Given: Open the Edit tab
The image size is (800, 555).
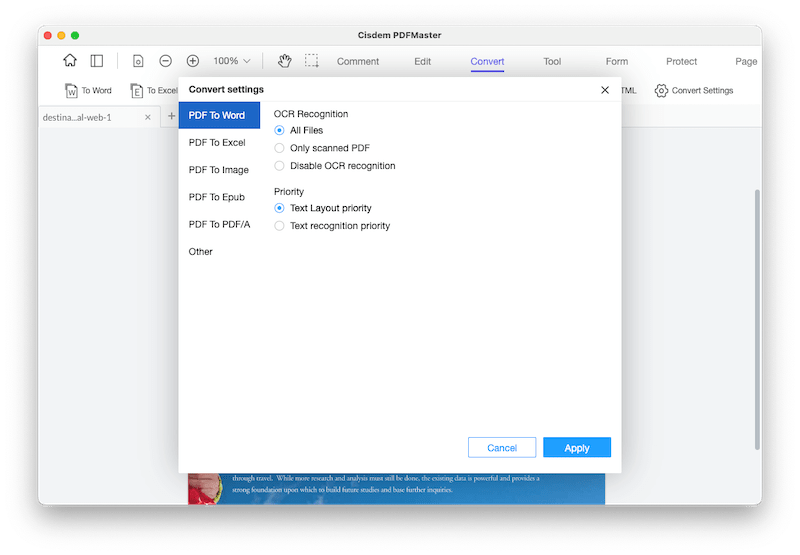Looking at the screenshot, I should 422,61.
